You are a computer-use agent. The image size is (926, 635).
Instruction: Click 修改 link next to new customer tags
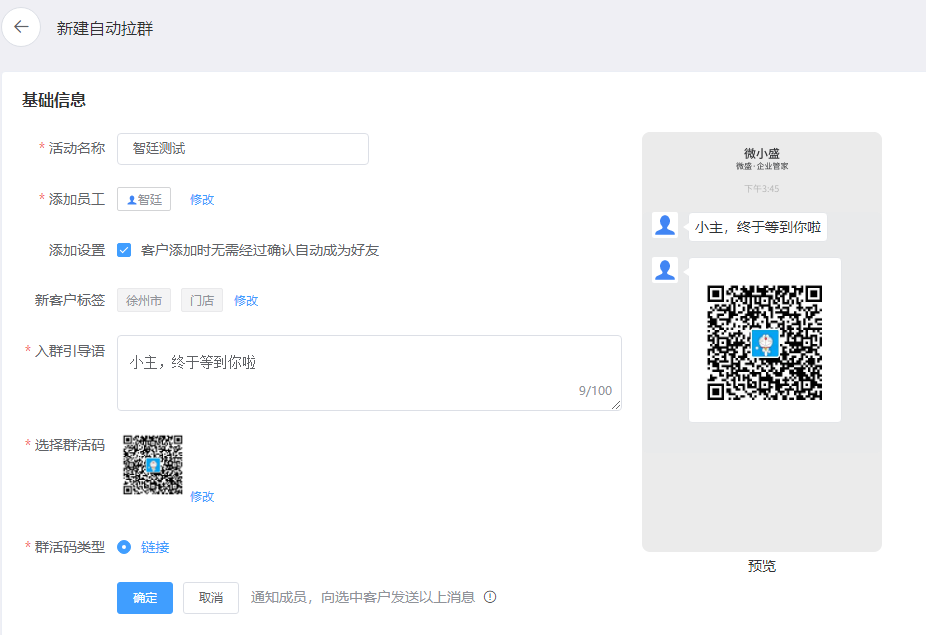click(x=246, y=301)
